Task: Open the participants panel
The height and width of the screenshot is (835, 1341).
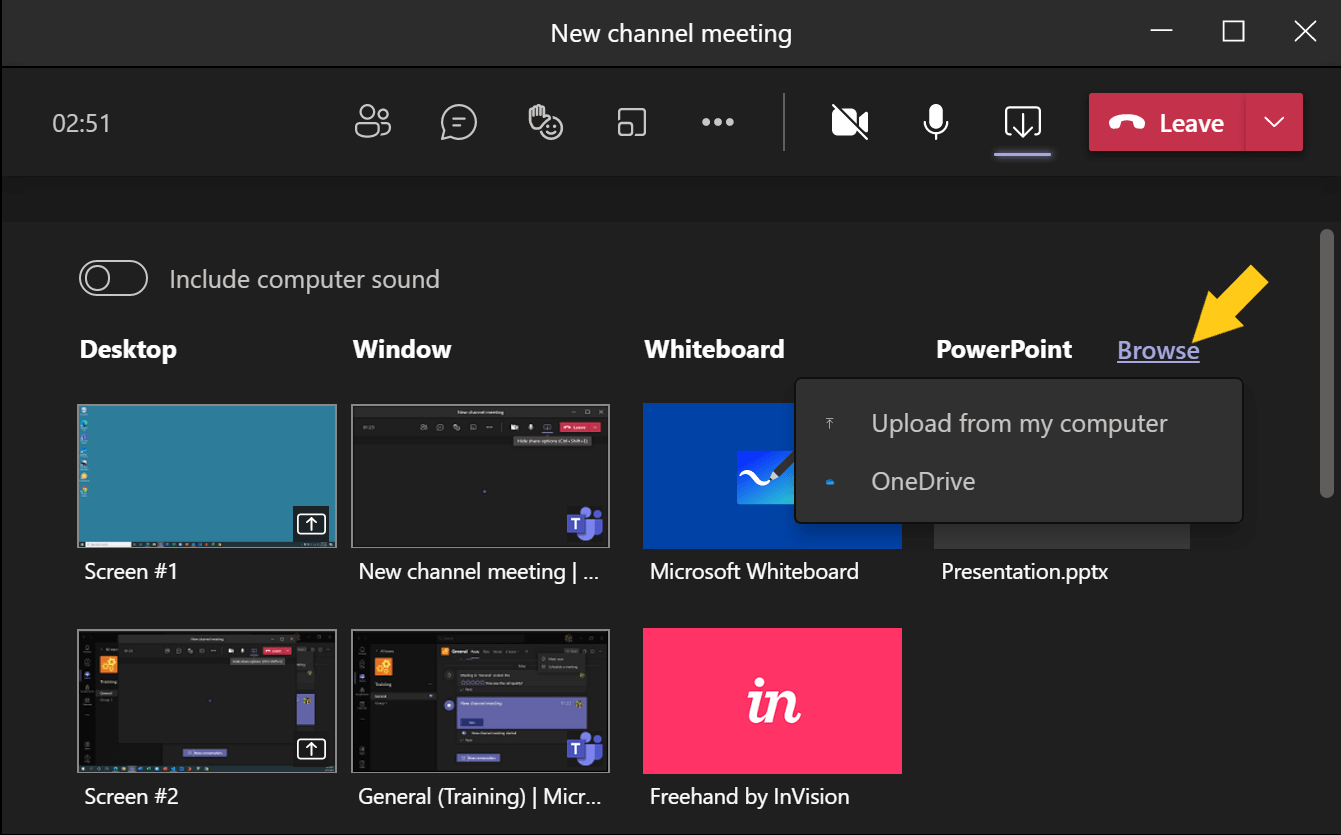Action: pos(373,123)
